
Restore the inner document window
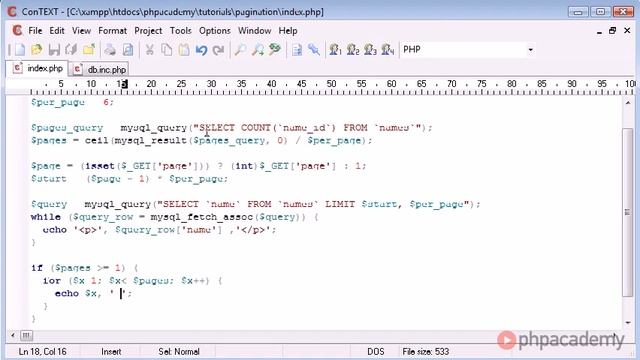point(612,31)
